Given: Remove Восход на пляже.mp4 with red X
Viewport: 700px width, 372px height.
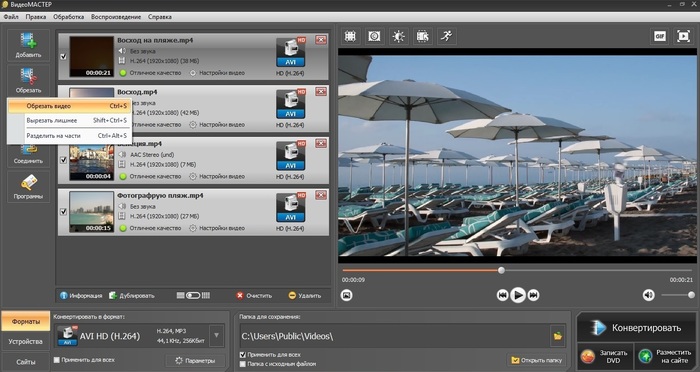Looking at the screenshot, I should pyautogui.click(x=321, y=40).
